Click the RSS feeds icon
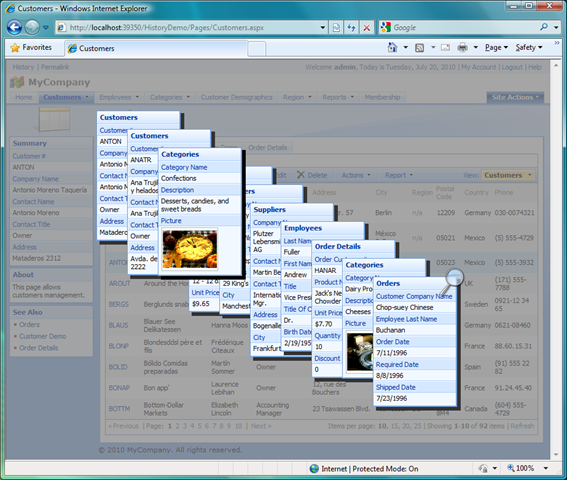567x480 pixels. coord(419,47)
